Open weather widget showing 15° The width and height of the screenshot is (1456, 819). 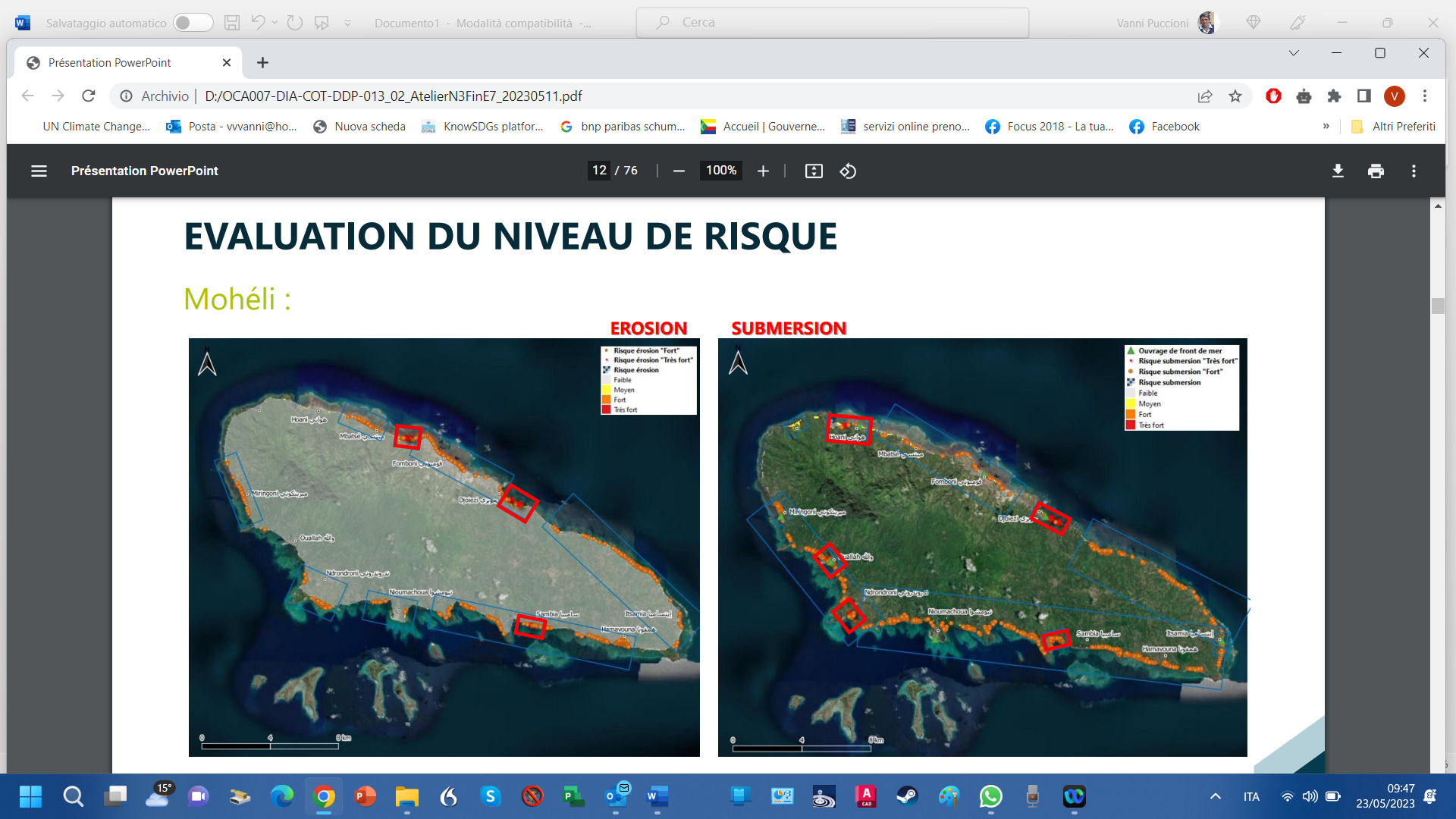(160, 795)
